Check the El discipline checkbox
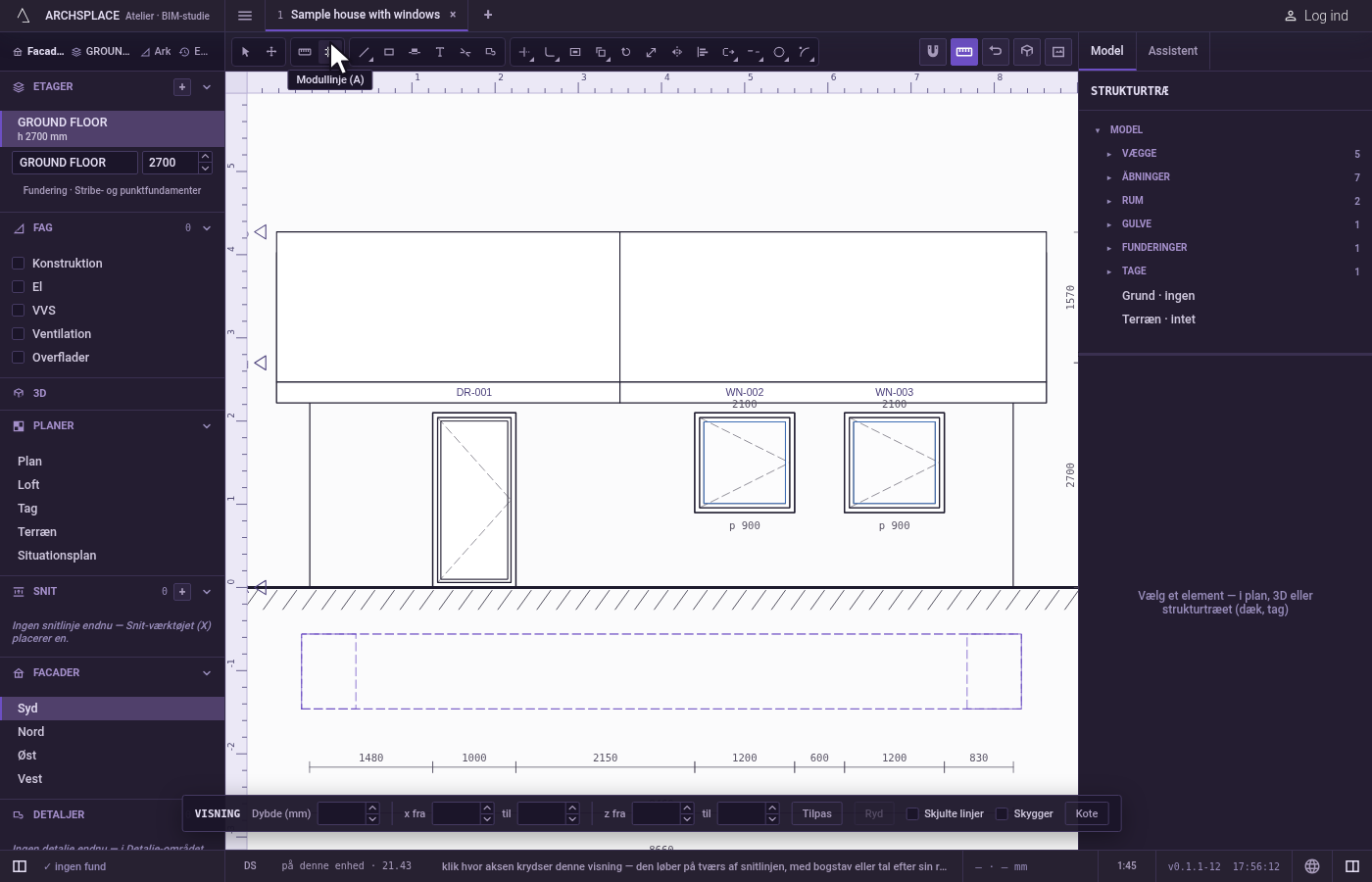1372x882 pixels. tap(19, 287)
